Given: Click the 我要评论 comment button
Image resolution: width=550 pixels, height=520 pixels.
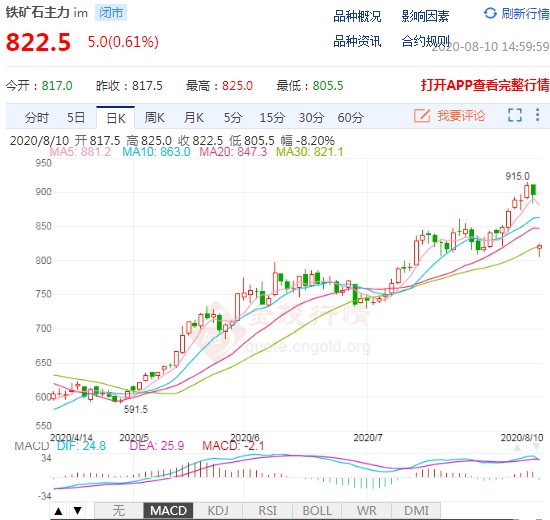Looking at the screenshot, I should point(461,115).
